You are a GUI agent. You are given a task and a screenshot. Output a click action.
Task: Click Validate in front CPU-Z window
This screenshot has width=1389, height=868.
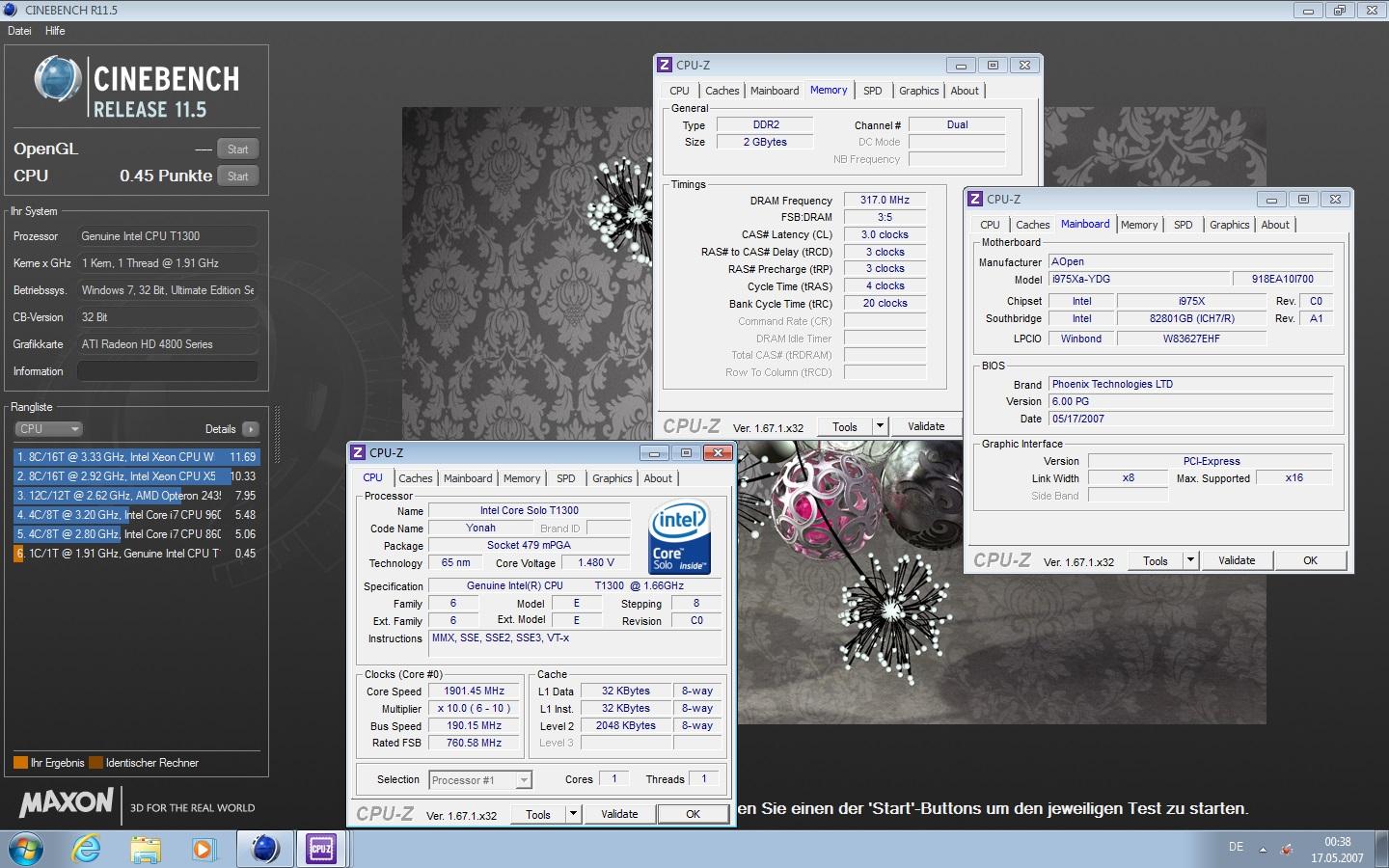619,814
